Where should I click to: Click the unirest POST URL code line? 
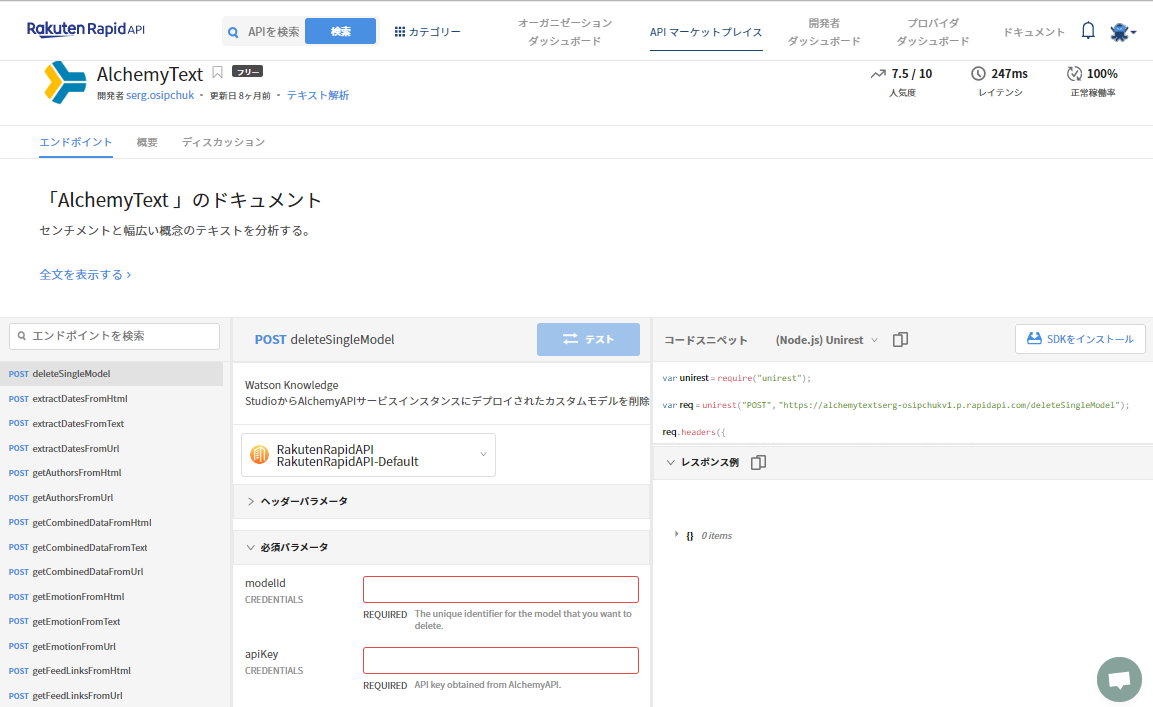click(896, 405)
